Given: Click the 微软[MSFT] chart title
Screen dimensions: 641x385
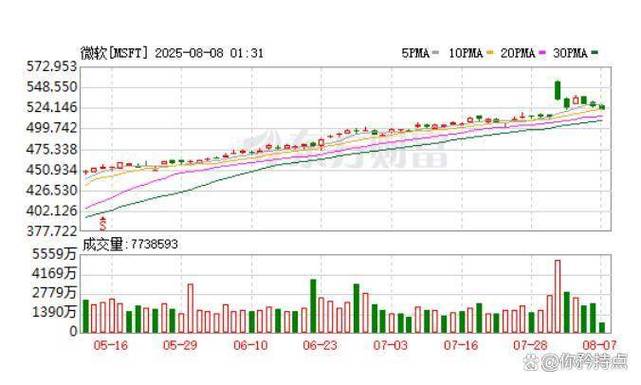Looking at the screenshot, I should [114, 53].
